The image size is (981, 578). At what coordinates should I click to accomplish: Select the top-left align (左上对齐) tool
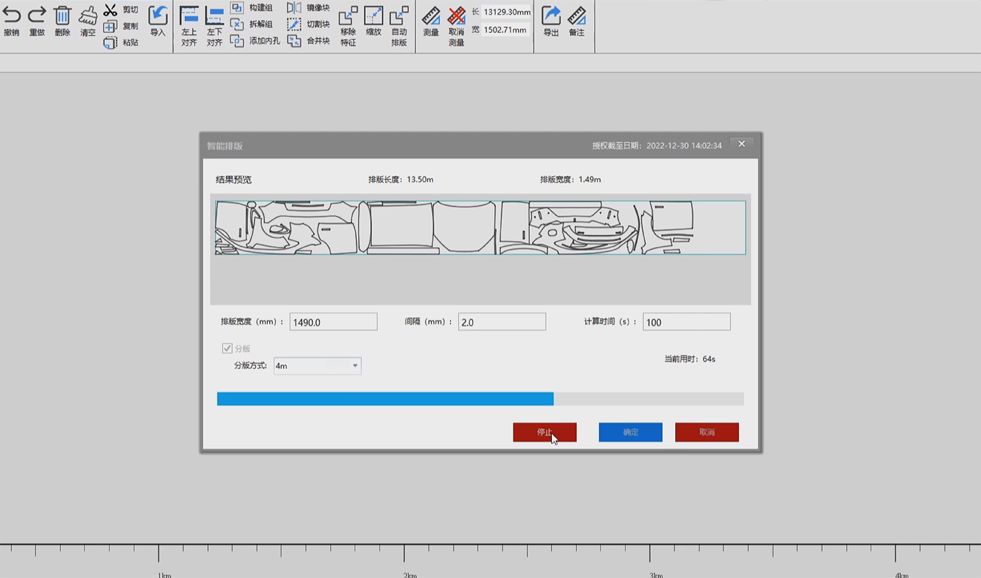[189, 17]
